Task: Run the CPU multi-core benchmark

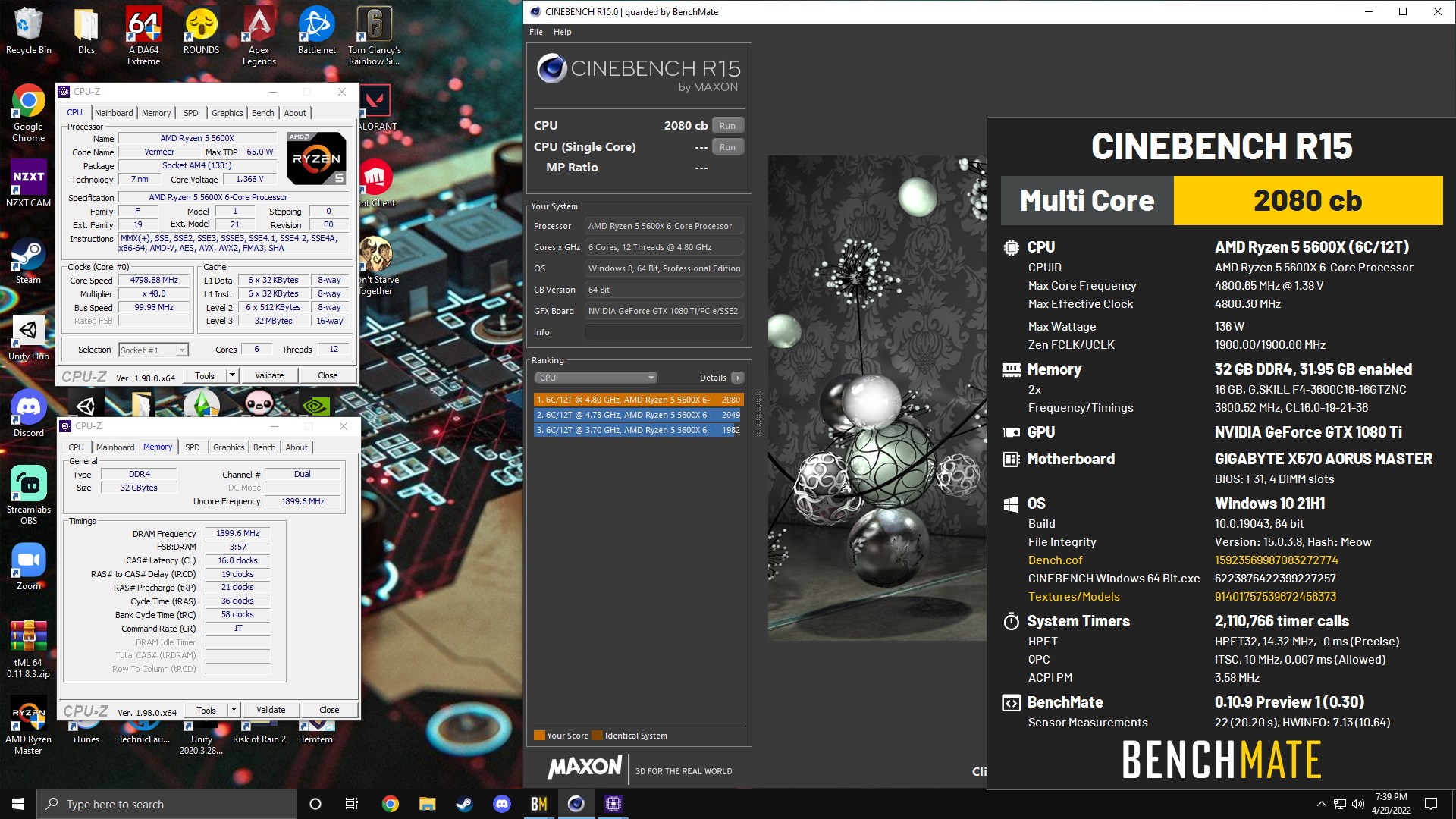Action: point(727,126)
